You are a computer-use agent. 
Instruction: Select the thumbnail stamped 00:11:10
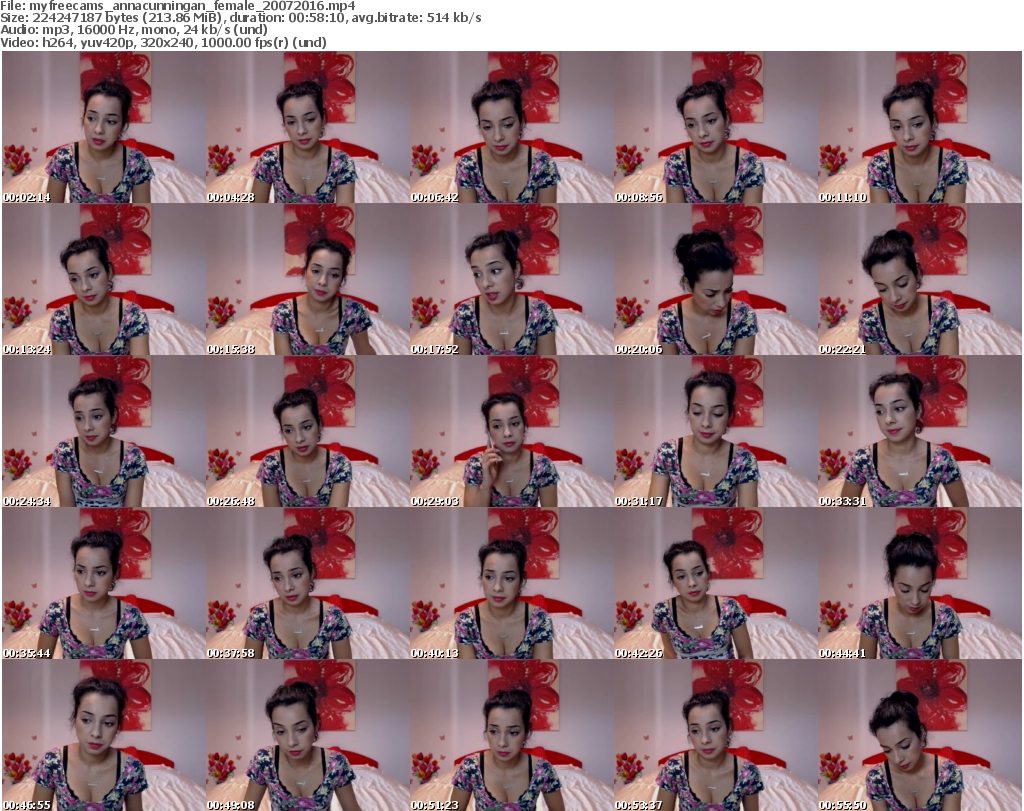point(920,127)
